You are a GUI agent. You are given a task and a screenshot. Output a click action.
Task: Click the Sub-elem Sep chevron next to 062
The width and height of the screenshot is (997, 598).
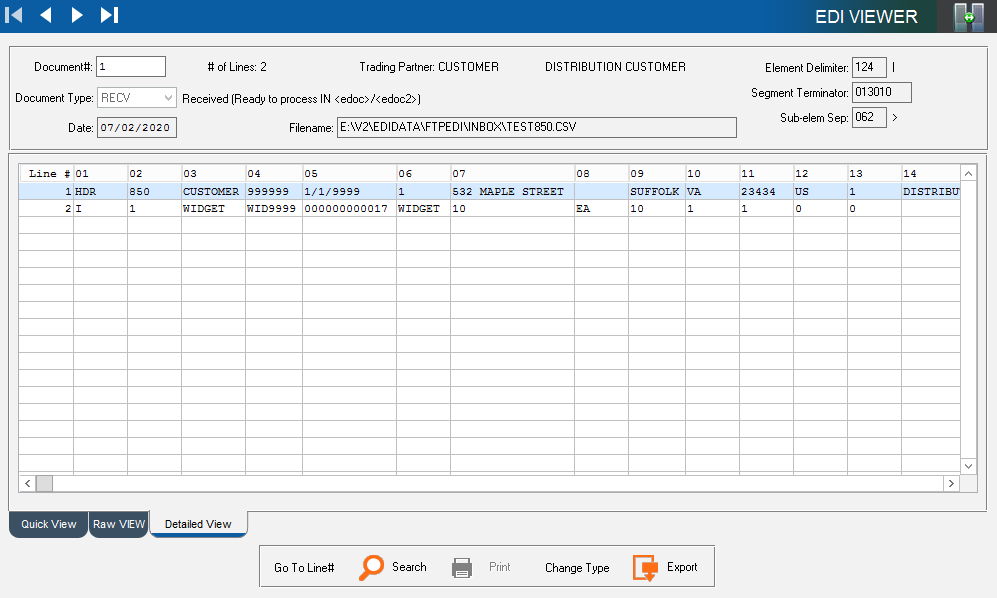point(894,117)
